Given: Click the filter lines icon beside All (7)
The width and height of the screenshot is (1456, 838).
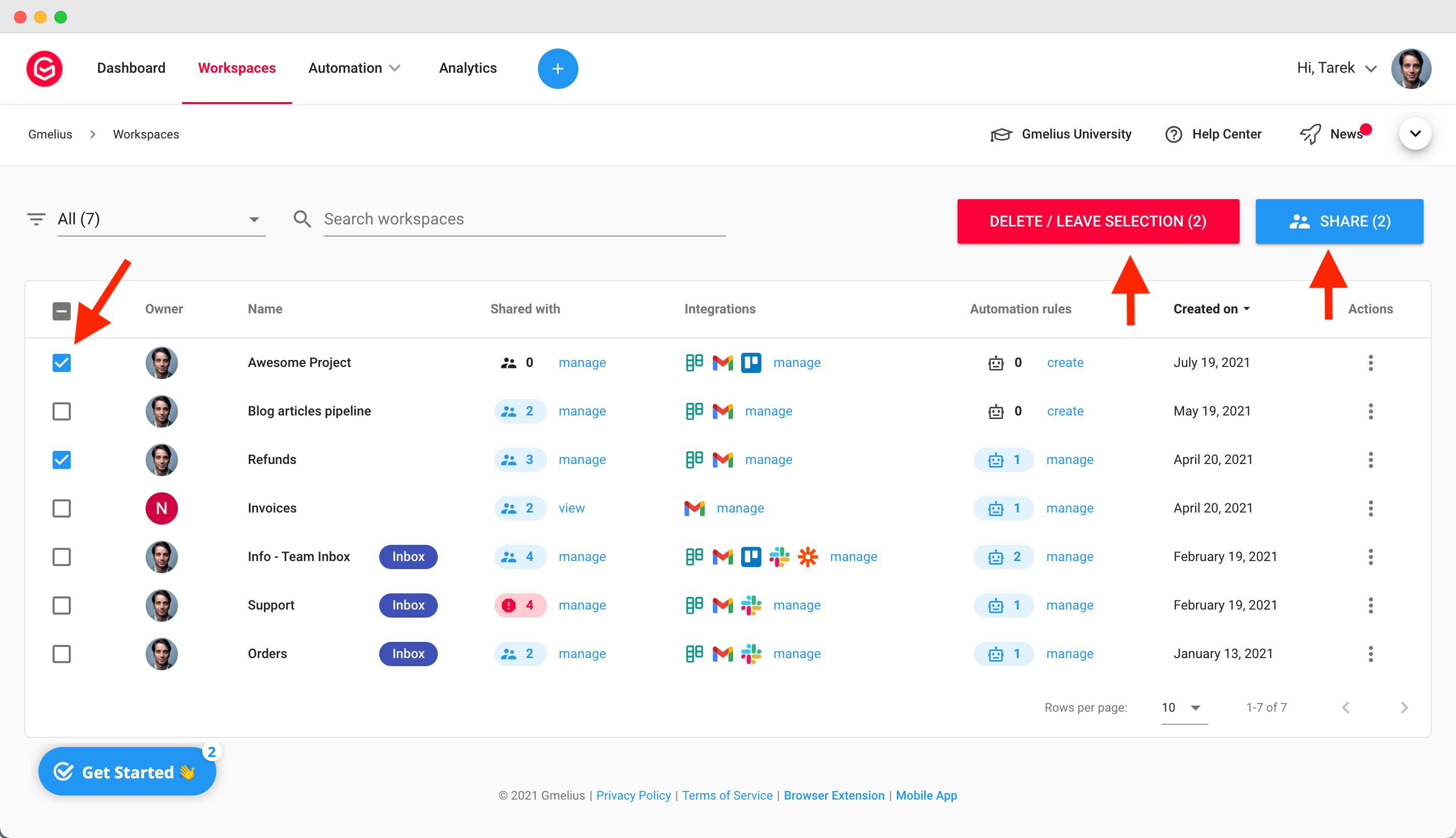Looking at the screenshot, I should point(36,219).
